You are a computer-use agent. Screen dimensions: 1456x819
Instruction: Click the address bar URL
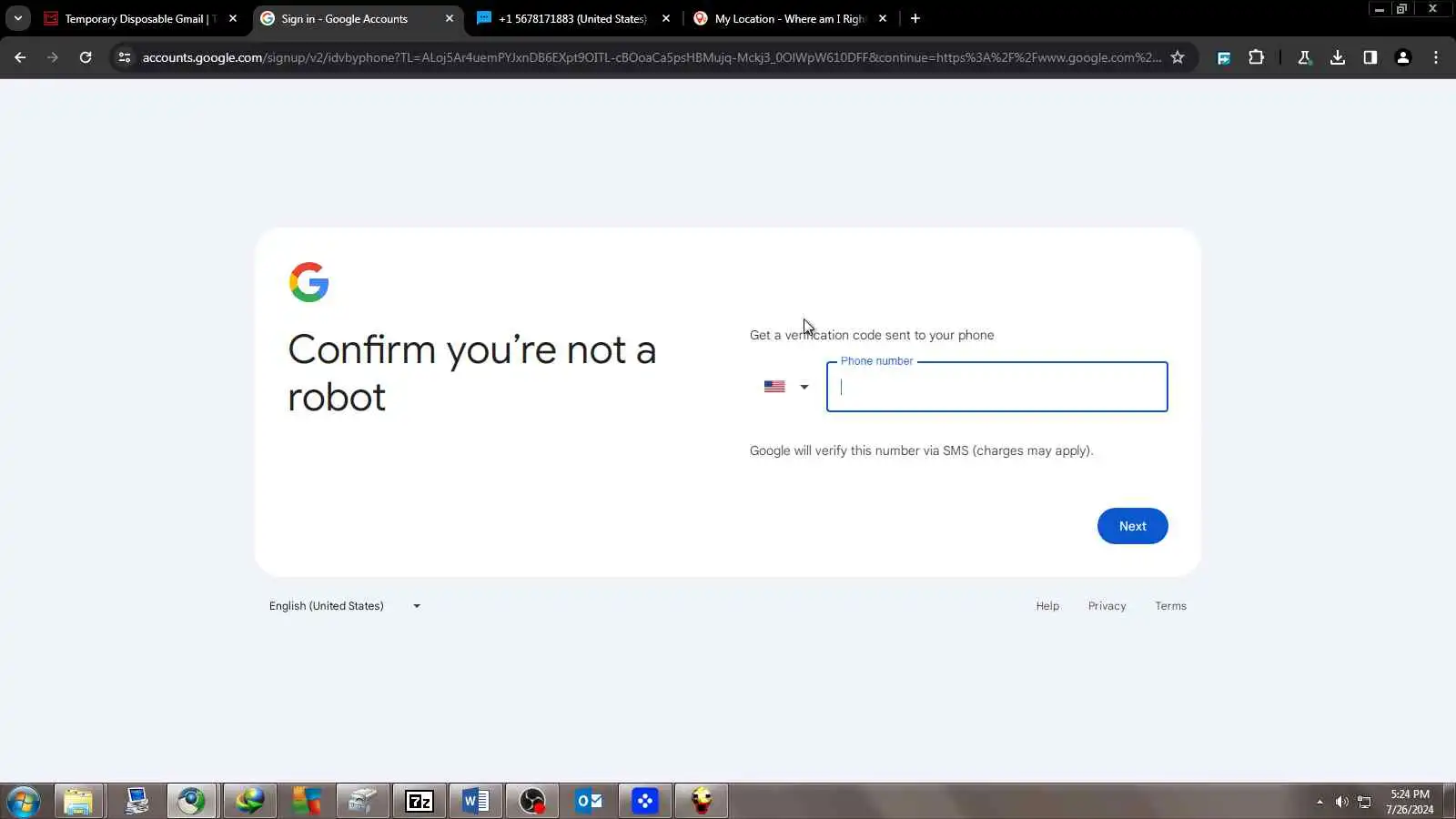(652, 57)
